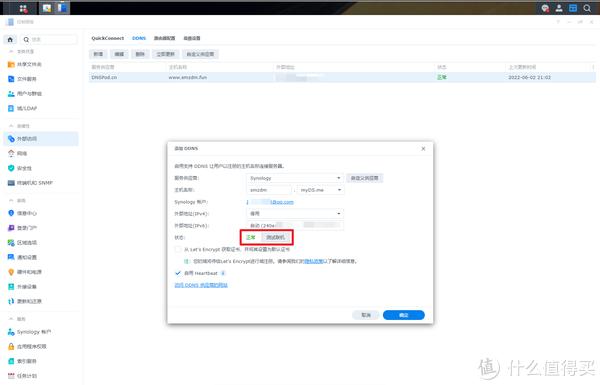Image resolution: width=600 pixels, height=385 pixels.
Task: Click the search magnifier in the top-right taskbar
Action: [587, 8]
